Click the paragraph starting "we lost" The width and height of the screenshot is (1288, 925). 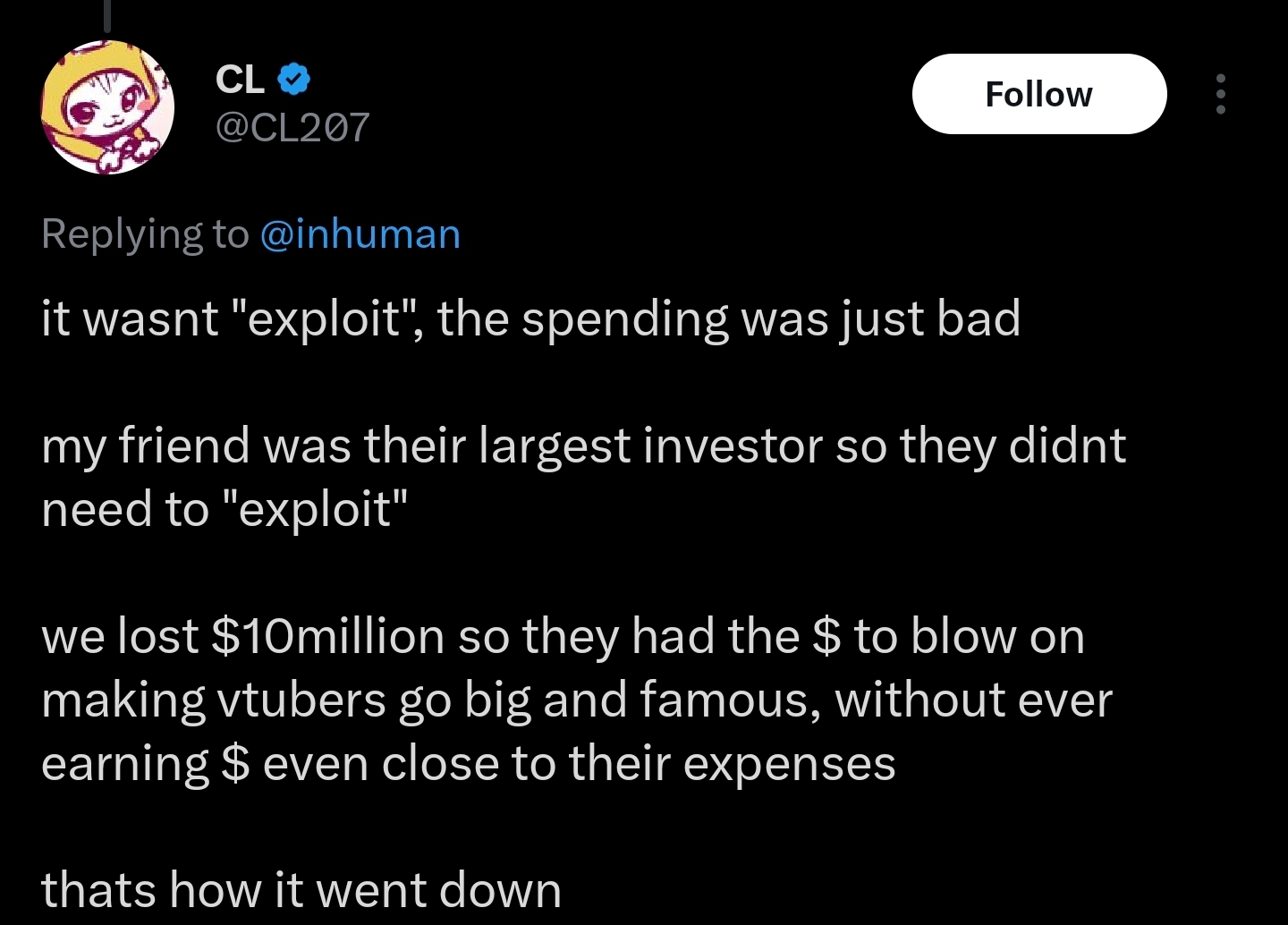point(577,700)
